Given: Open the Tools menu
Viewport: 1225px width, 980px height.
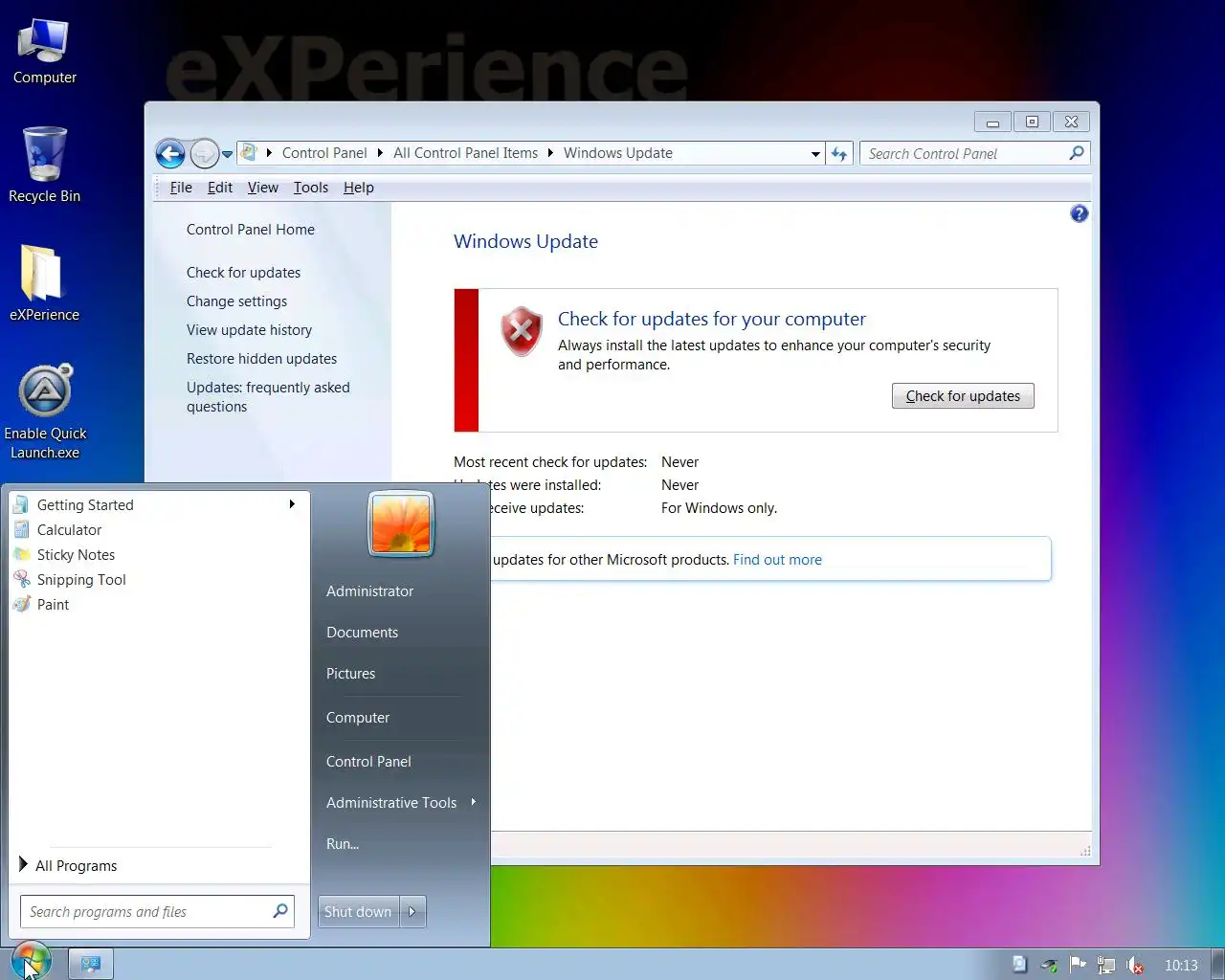Looking at the screenshot, I should 311,188.
